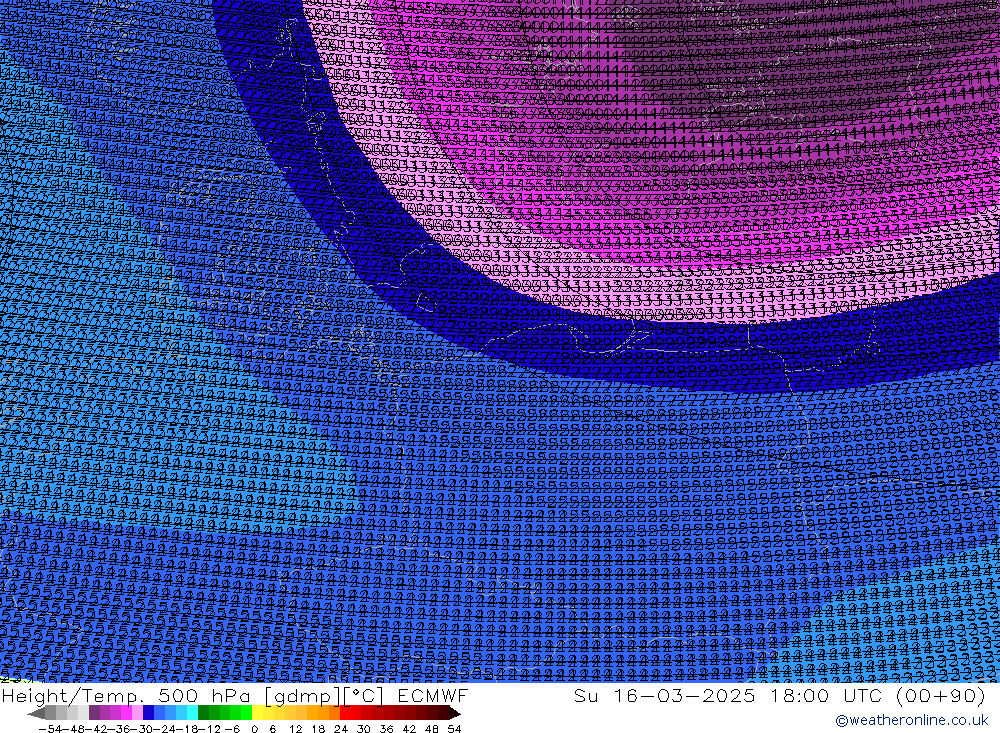The height and width of the screenshot is (733, 1000).
Task: Click the bright red legend swatch at 24
Action: [346, 713]
